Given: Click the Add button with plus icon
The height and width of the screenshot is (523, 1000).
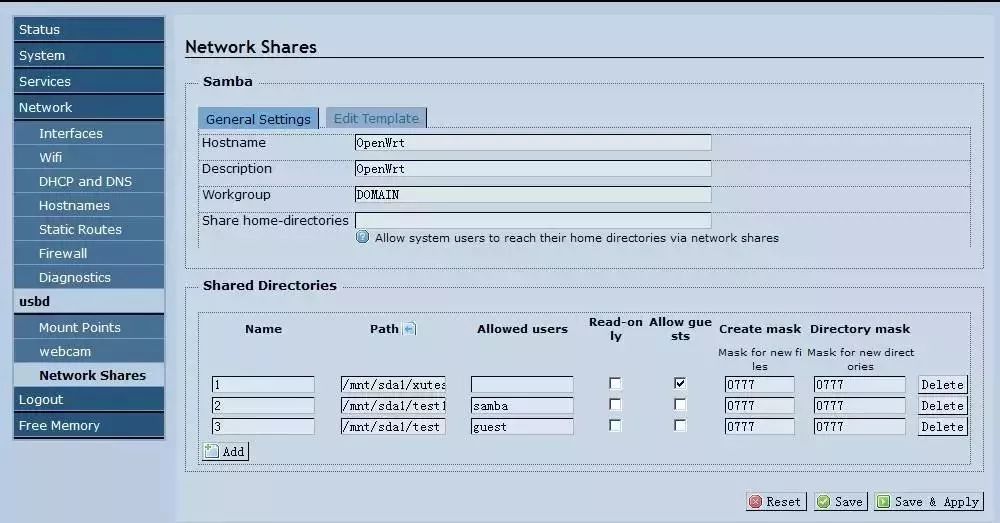Looking at the screenshot, I should 225,451.
